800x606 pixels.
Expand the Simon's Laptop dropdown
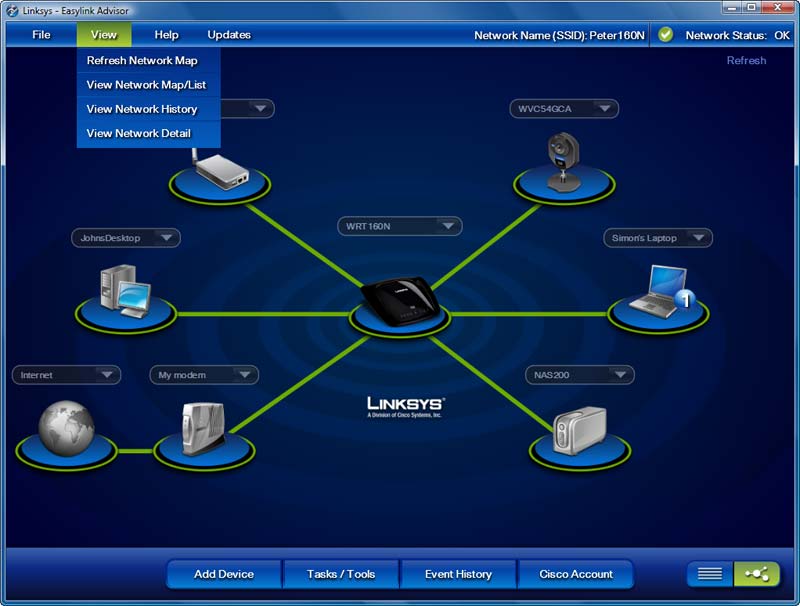coord(698,238)
